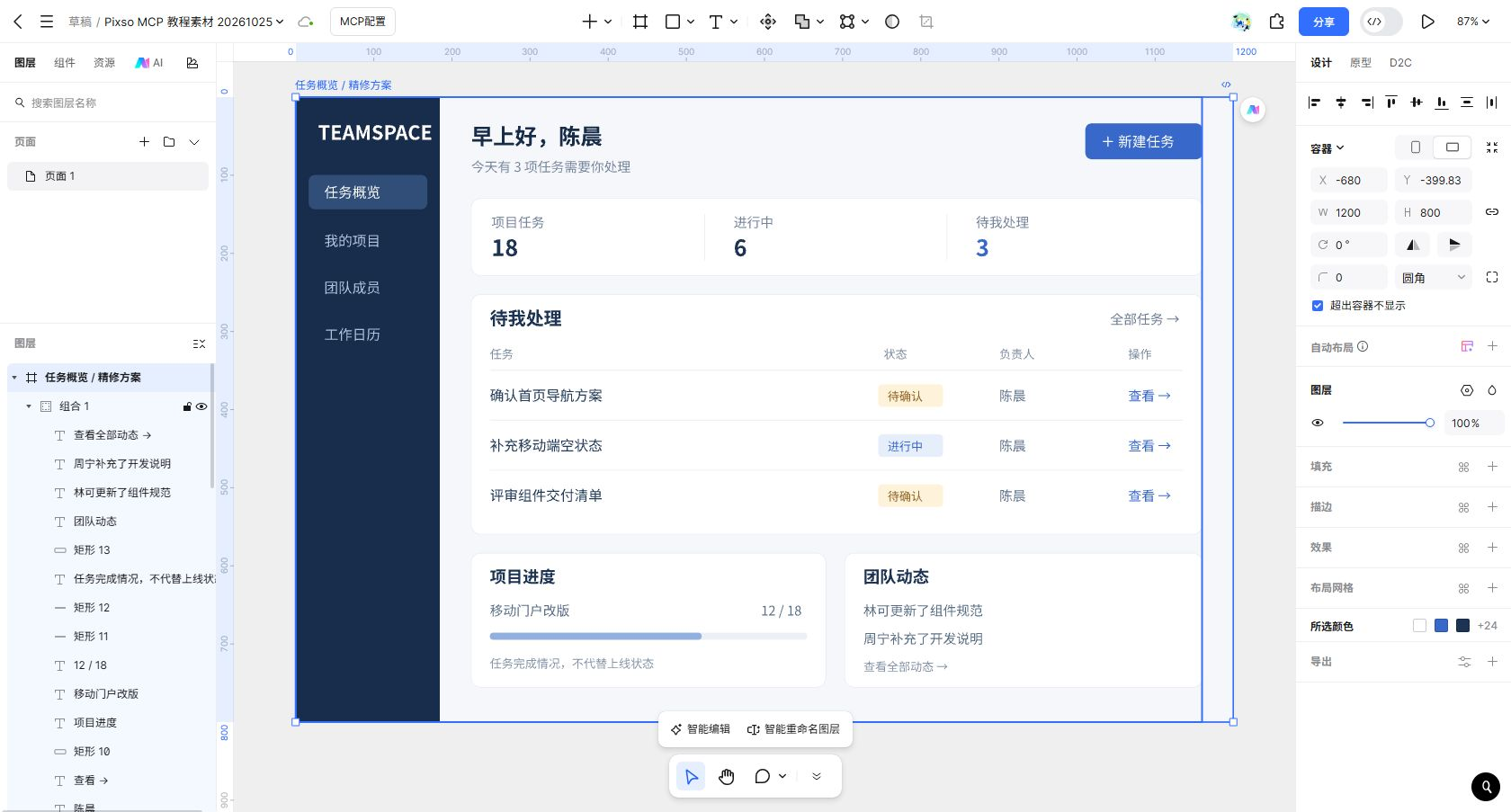The width and height of the screenshot is (1511, 812).
Task: Select the move cursor tool
Action: (x=691, y=776)
